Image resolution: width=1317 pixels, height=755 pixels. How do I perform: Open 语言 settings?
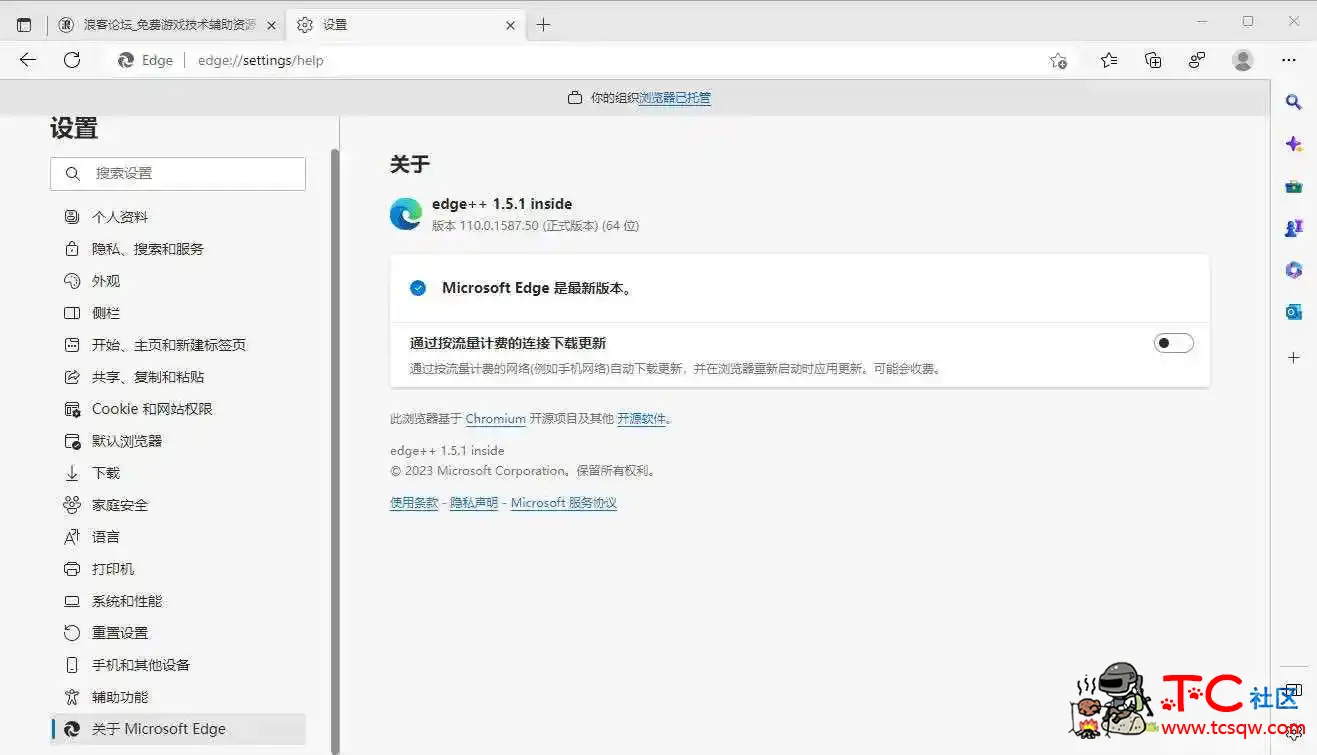178,537
